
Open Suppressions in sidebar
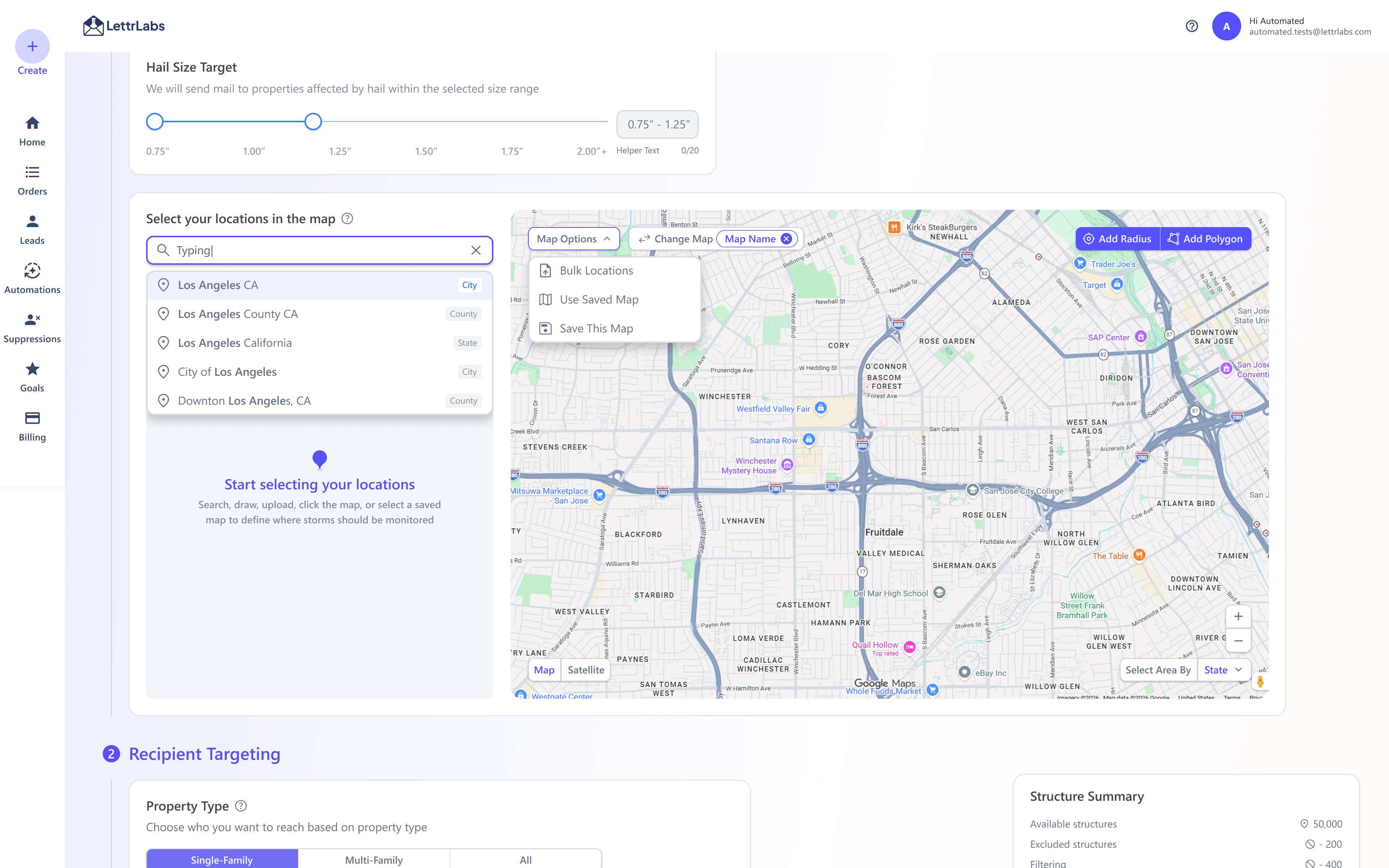pyautogui.click(x=32, y=328)
